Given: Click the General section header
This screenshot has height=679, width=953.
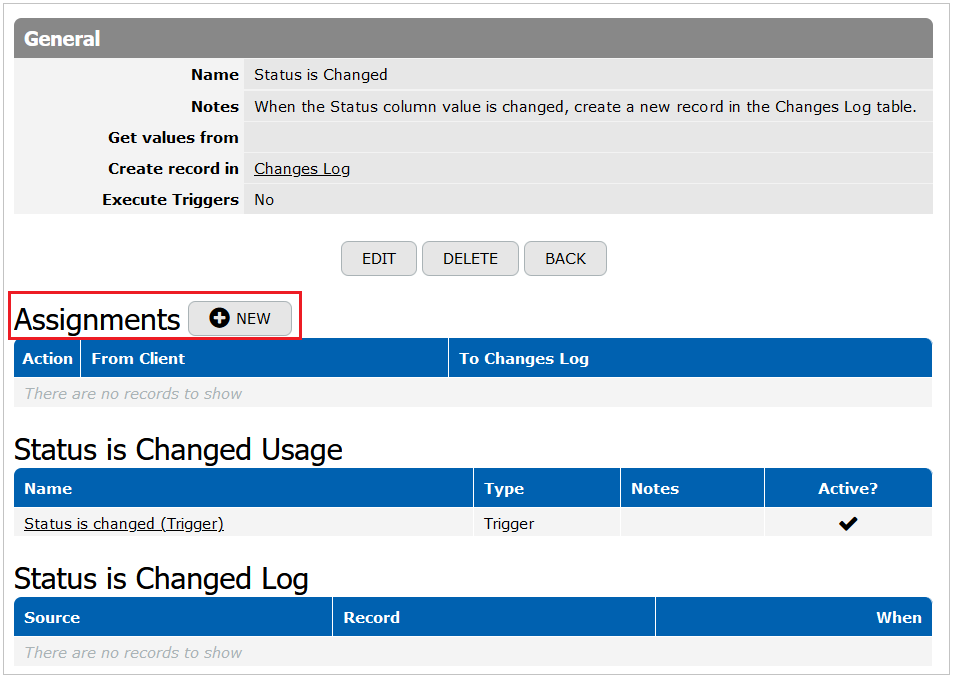Looking at the screenshot, I should [473, 38].
